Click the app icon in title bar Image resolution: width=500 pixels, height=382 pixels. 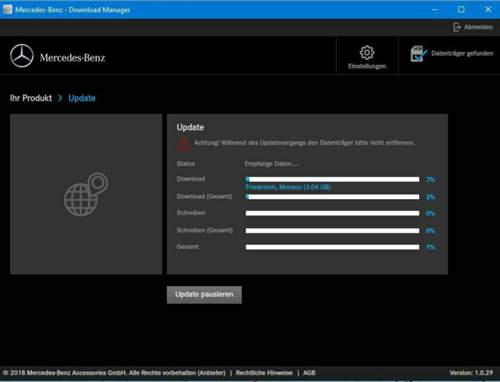[7, 9]
